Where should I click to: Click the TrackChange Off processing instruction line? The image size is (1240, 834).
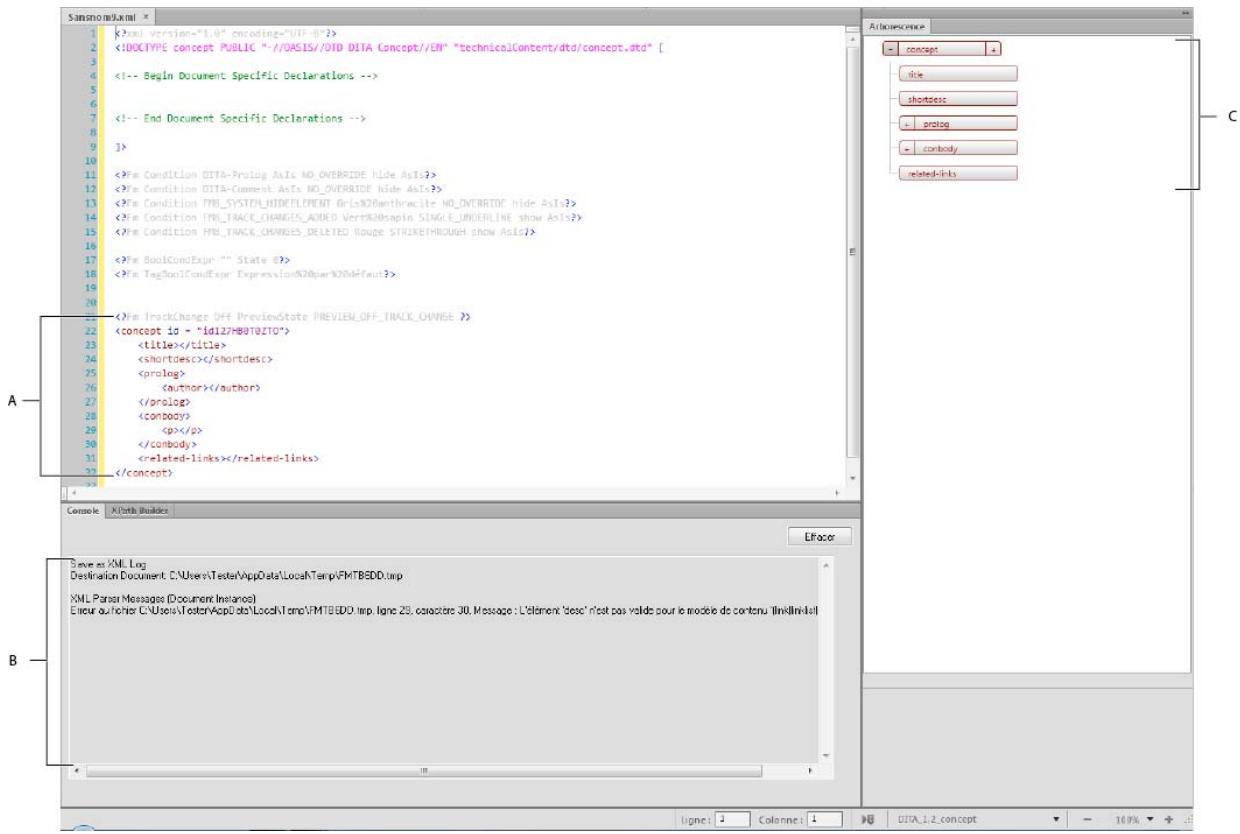tap(293, 316)
